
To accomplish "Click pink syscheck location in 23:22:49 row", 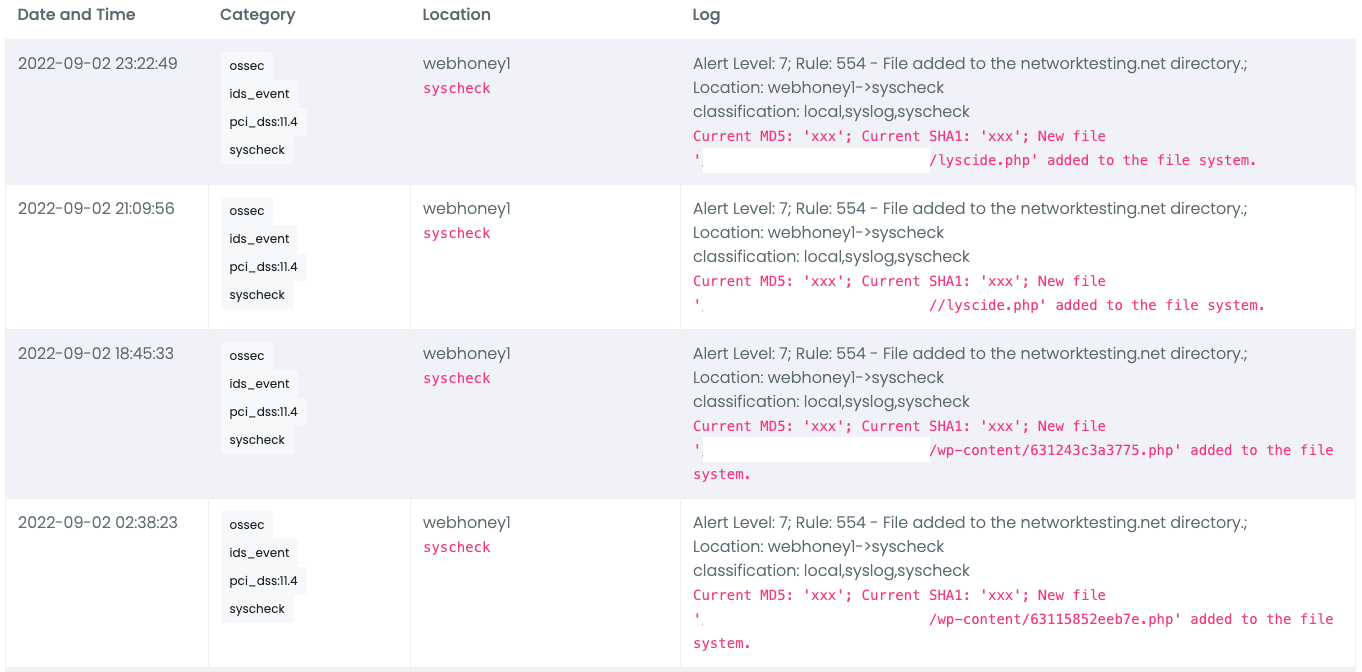I will pos(456,89).
